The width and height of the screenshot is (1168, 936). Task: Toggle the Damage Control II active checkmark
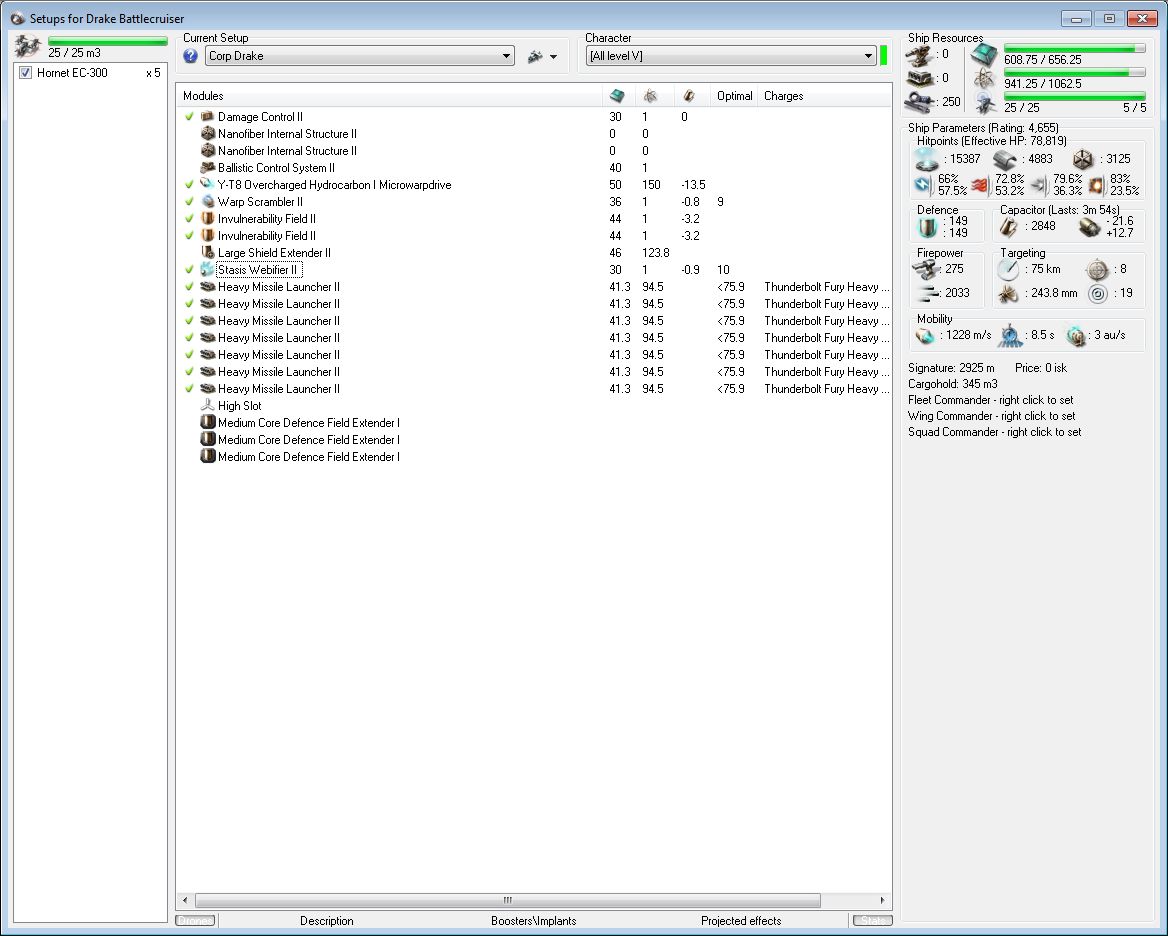189,116
